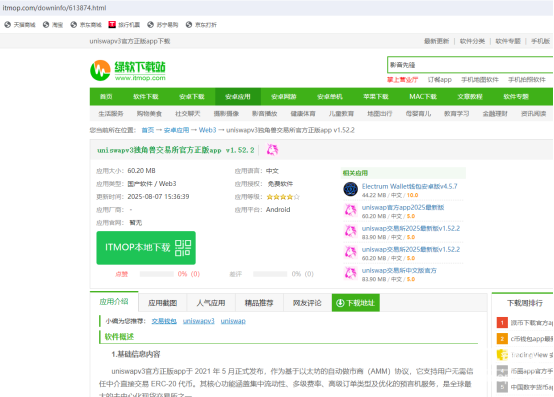Open the 苹果下载 nav menu
Image resolution: width=554 pixels, height=397 pixels.
(x=376, y=96)
